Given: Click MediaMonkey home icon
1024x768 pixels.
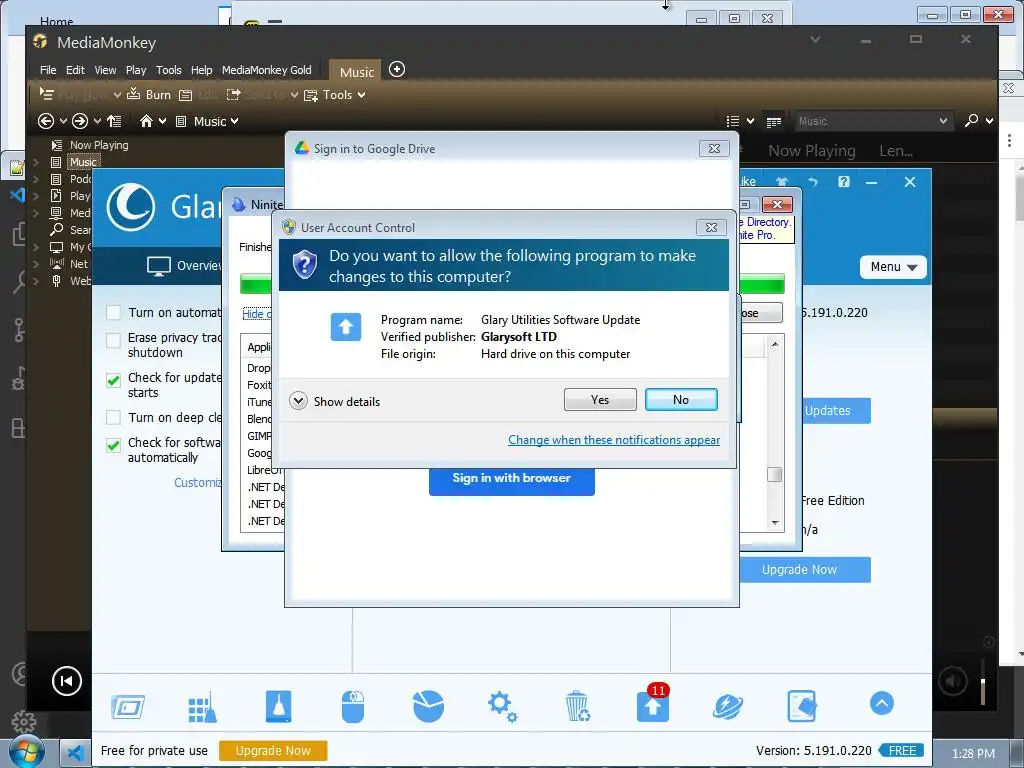Looking at the screenshot, I should coord(146,121).
